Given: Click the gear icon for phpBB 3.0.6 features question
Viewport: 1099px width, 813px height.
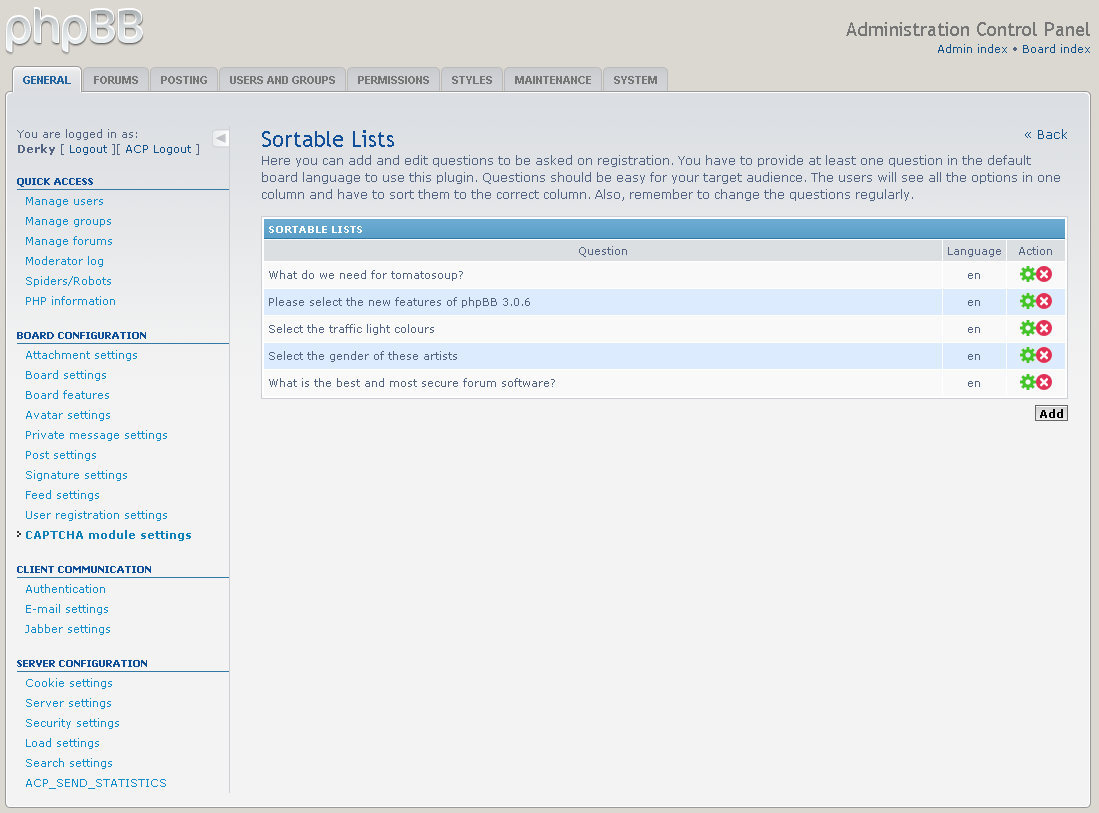Looking at the screenshot, I should point(1027,301).
